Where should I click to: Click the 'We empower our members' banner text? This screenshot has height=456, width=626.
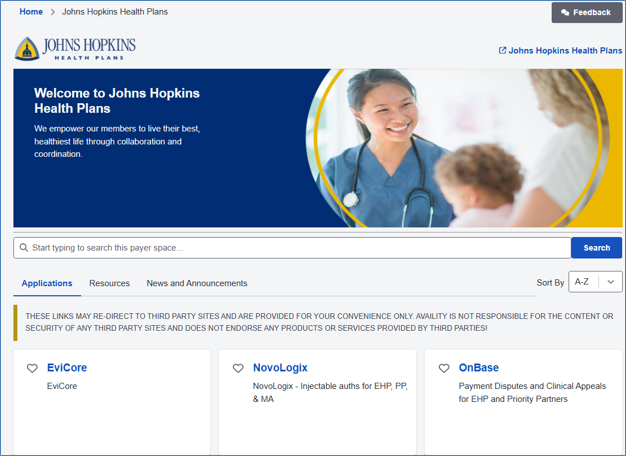click(117, 141)
